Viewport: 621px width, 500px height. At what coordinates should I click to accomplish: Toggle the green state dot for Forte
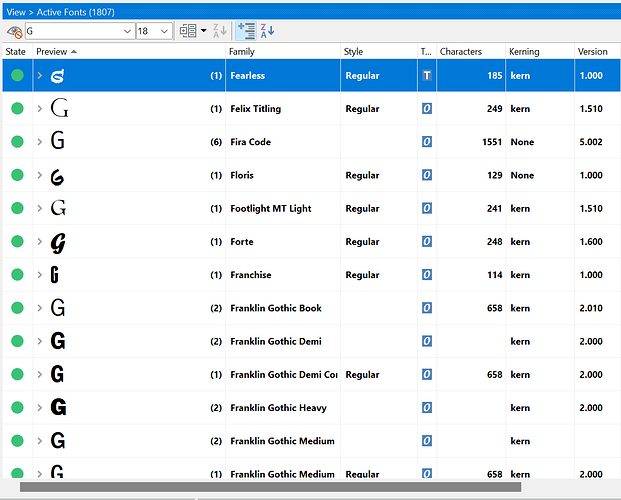pos(17,241)
